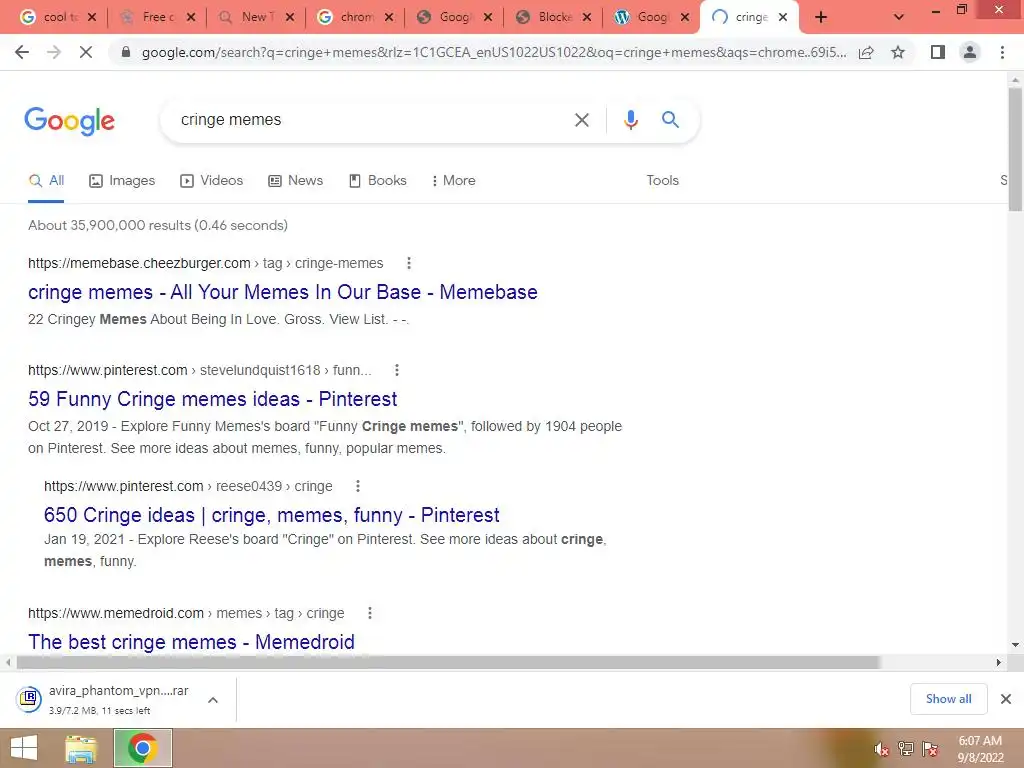Click the address bar URL
This screenshot has height=768, width=1024.
[493, 52]
